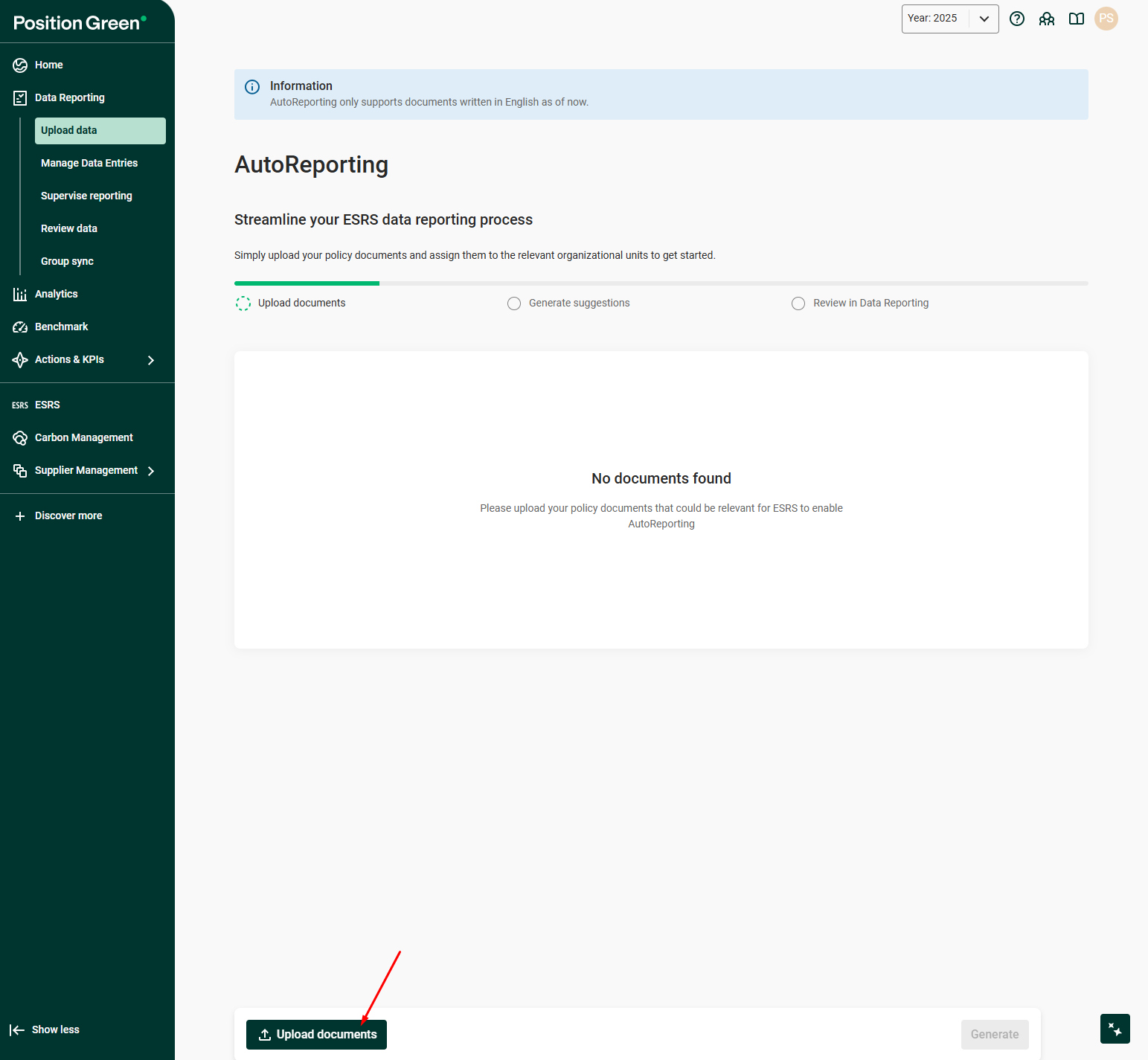Click the Supplier Management icon

coord(20,471)
